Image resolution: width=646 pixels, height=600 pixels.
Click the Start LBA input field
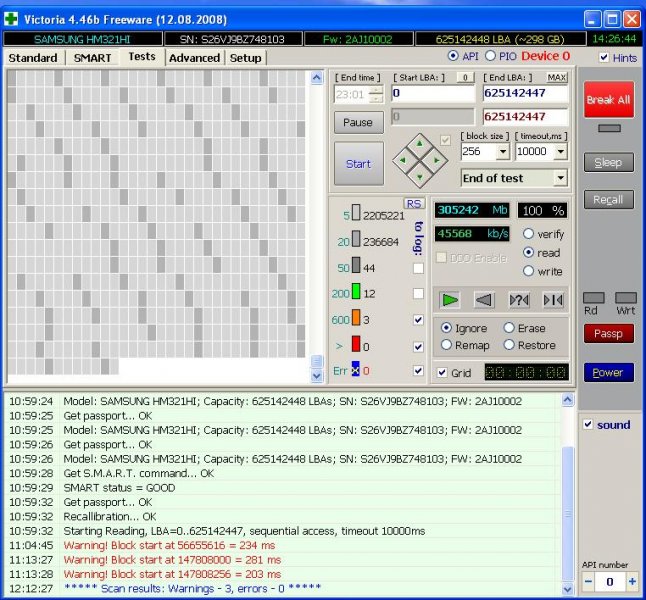pos(432,93)
